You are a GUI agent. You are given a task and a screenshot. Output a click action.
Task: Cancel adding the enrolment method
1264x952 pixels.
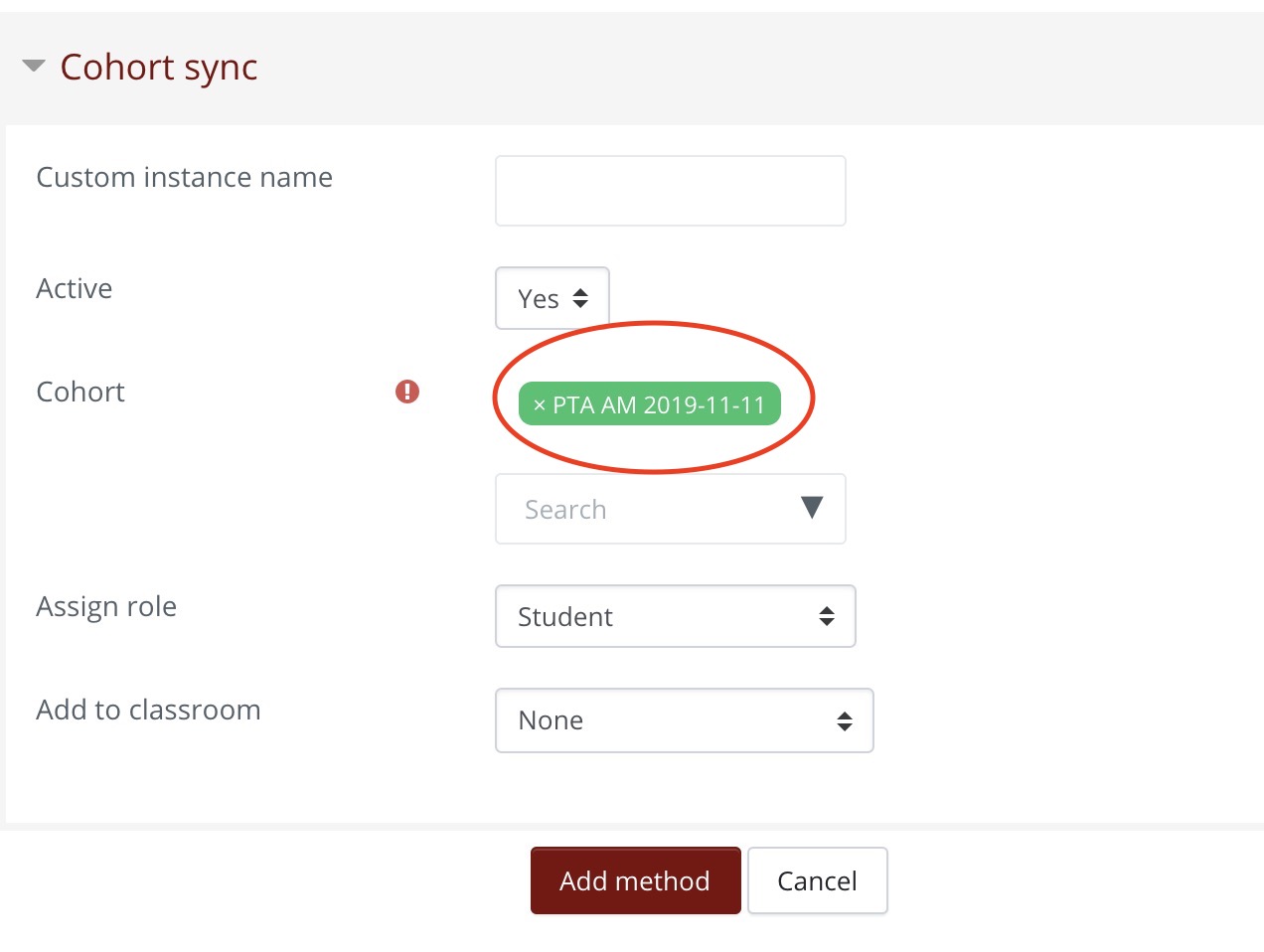(x=817, y=880)
